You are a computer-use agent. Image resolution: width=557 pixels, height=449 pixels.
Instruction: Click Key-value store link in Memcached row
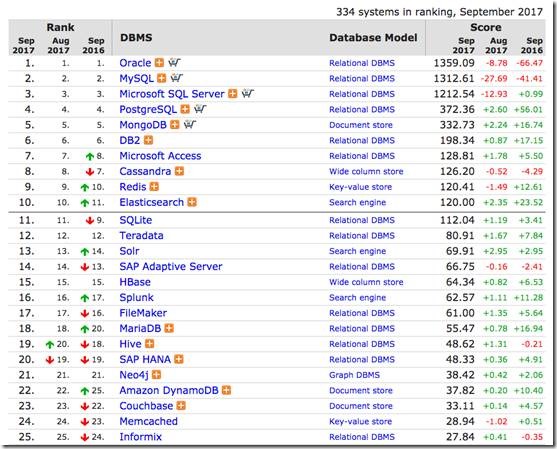(361, 422)
